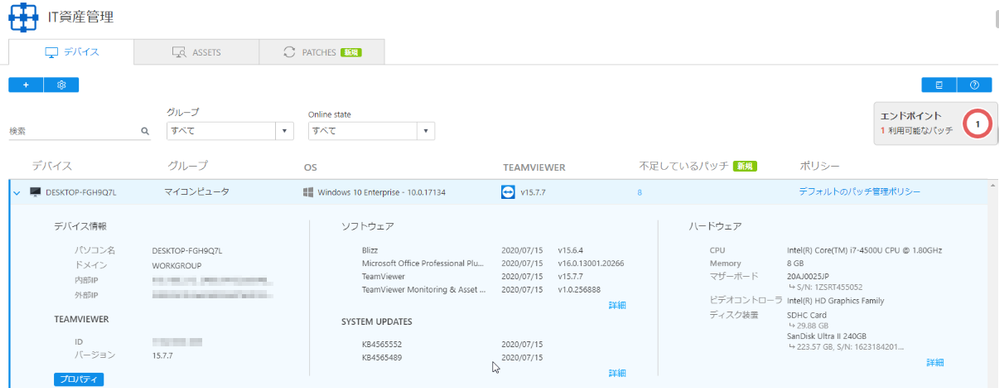999x388 pixels.
Task: Sort by the OS column header
Action: pos(310,168)
